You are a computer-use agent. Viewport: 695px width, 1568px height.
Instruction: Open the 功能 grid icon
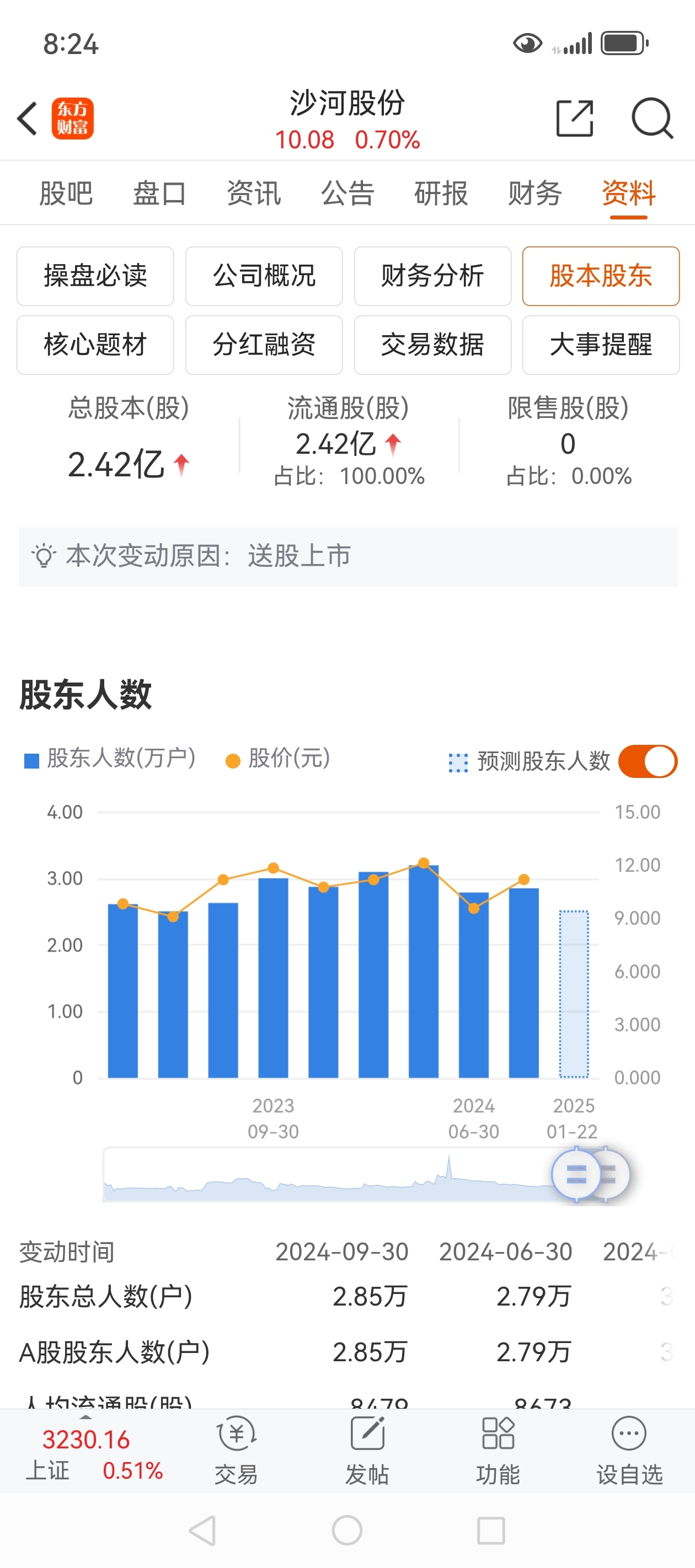498,1433
